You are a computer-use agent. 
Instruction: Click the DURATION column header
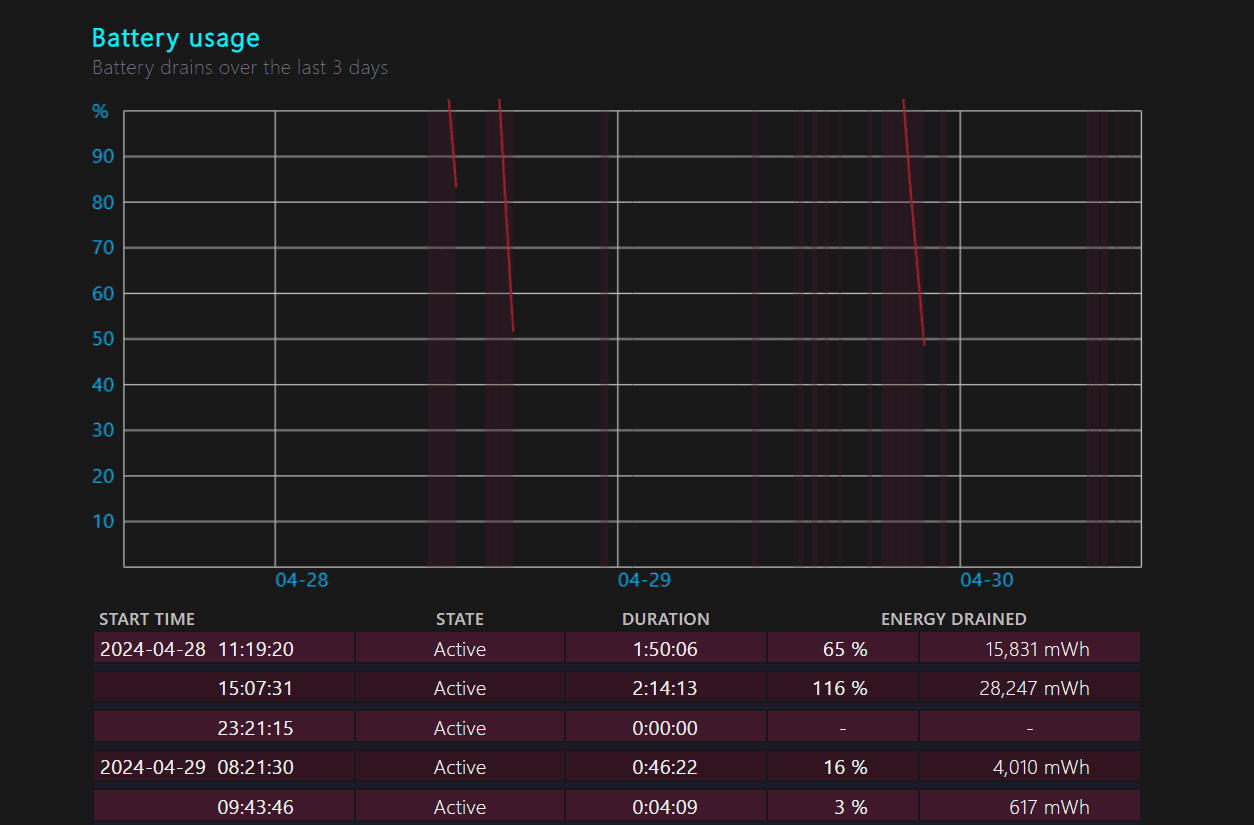(x=665, y=619)
